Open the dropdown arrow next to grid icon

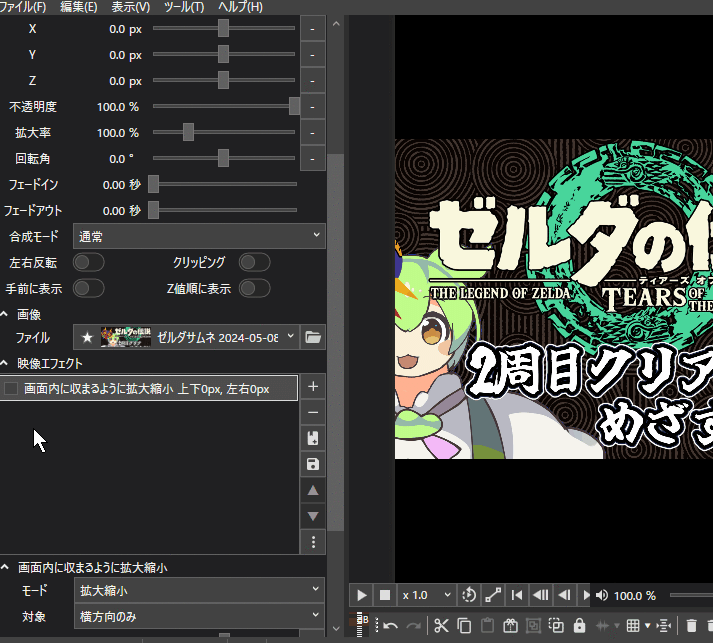(x=648, y=626)
